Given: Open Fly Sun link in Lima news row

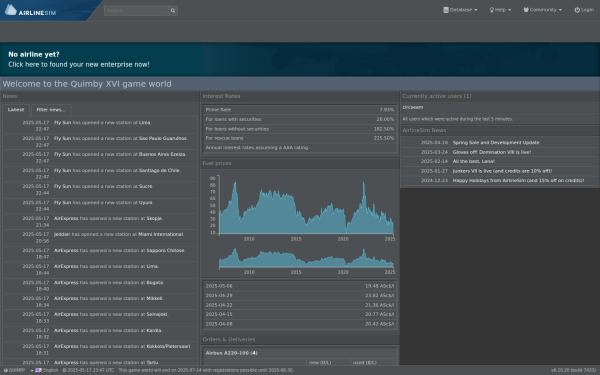Looking at the screenshot, I should pos(62,122).
